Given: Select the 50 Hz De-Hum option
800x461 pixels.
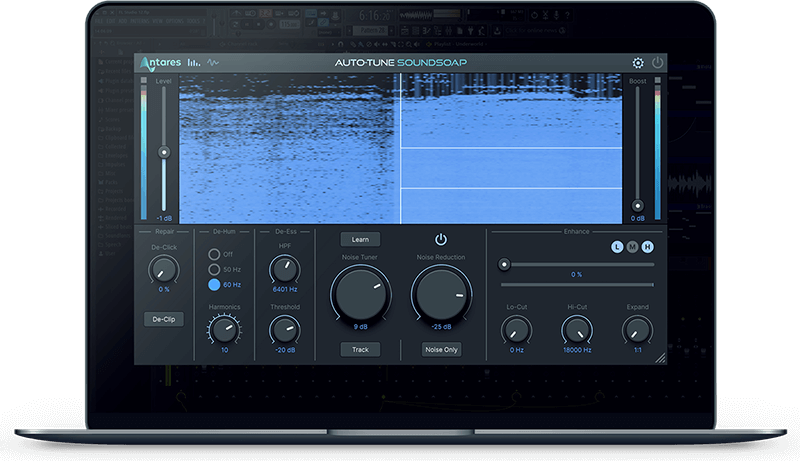Looking at the screenshot, I should [x=214, y=269].
